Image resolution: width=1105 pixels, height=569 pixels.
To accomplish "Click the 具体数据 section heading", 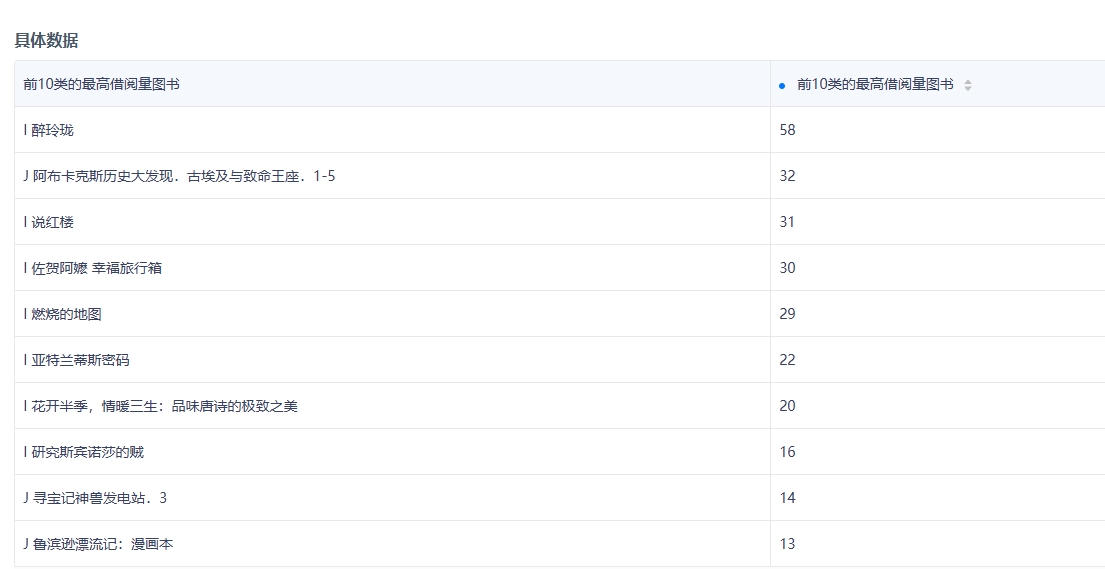I will click(47, 40).
